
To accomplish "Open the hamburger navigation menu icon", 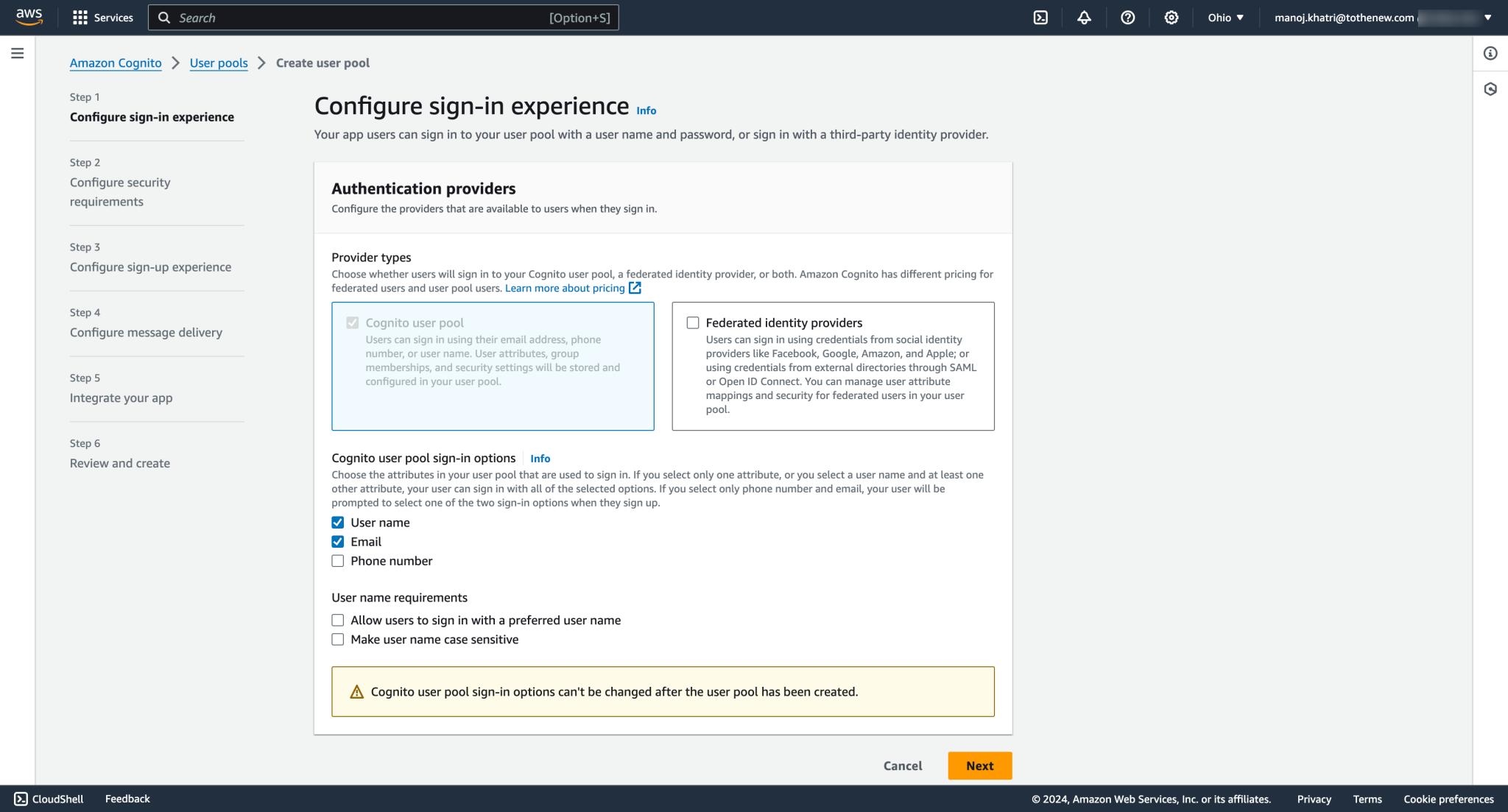I will coord(17,53).
